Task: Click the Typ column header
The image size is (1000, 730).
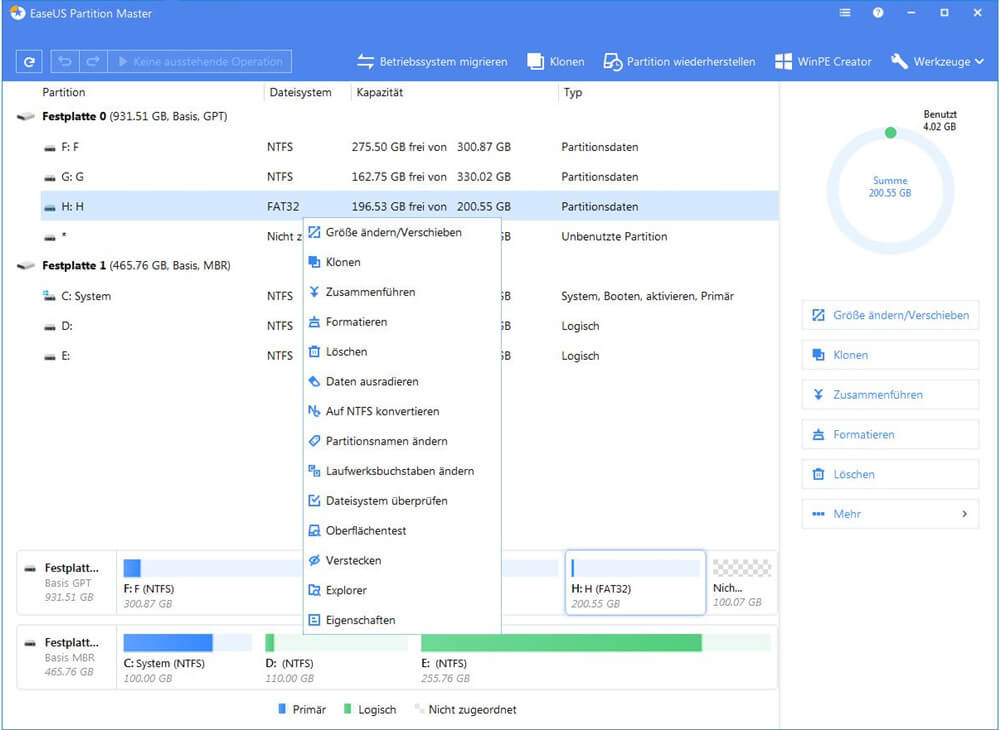Action: click(x=573, y=92)
